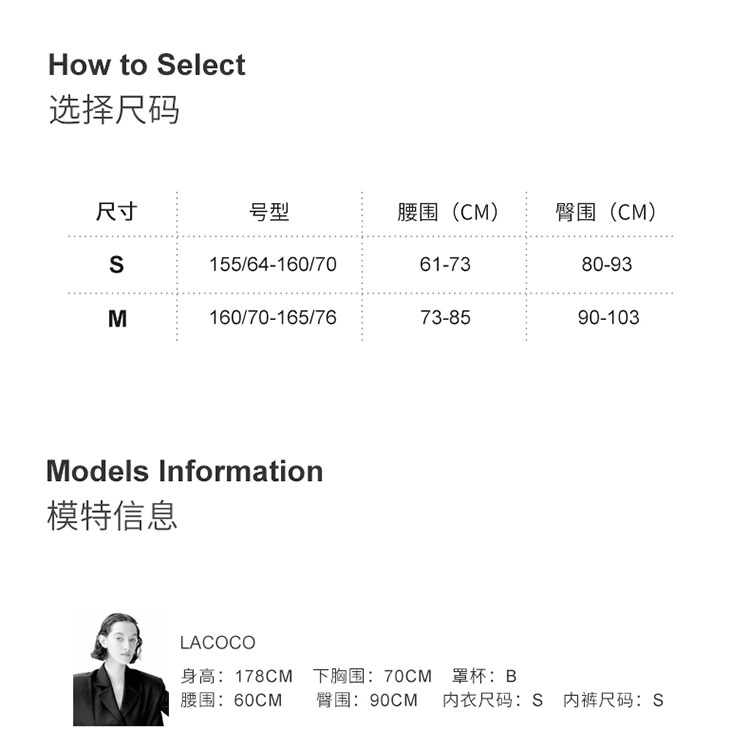Click the 90-103 hip cell

coord(609,317)
